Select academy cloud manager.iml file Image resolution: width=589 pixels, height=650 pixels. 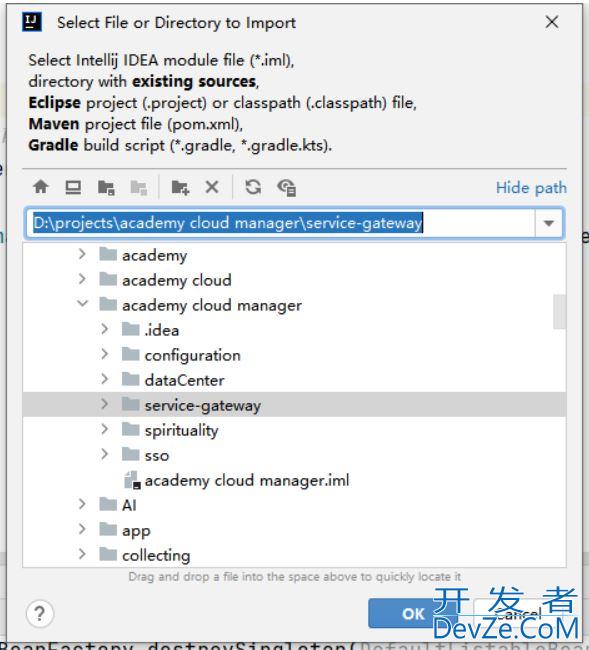tap(237, 480)
